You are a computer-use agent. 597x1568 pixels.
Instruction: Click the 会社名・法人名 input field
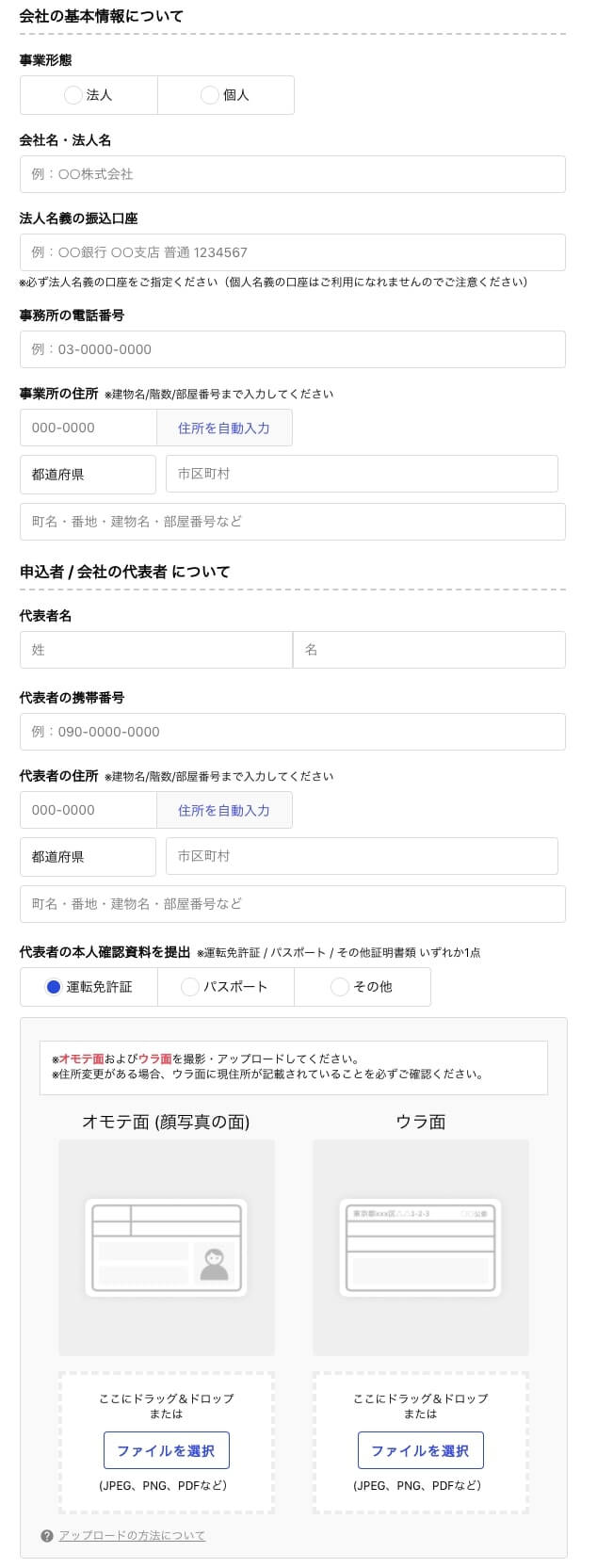pyautogui.click(x=293, y=173)
